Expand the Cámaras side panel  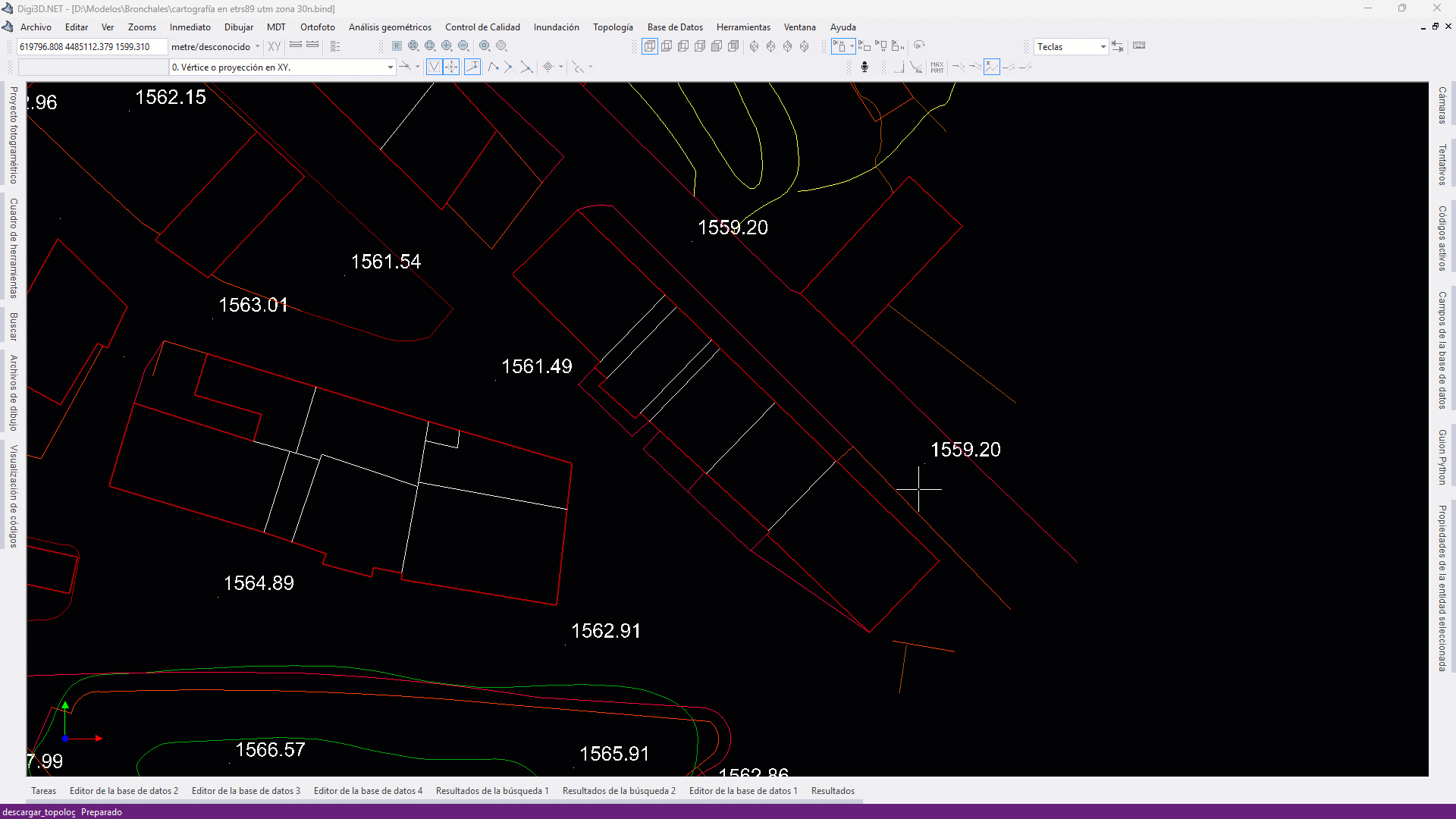[x=1442, y=105]
